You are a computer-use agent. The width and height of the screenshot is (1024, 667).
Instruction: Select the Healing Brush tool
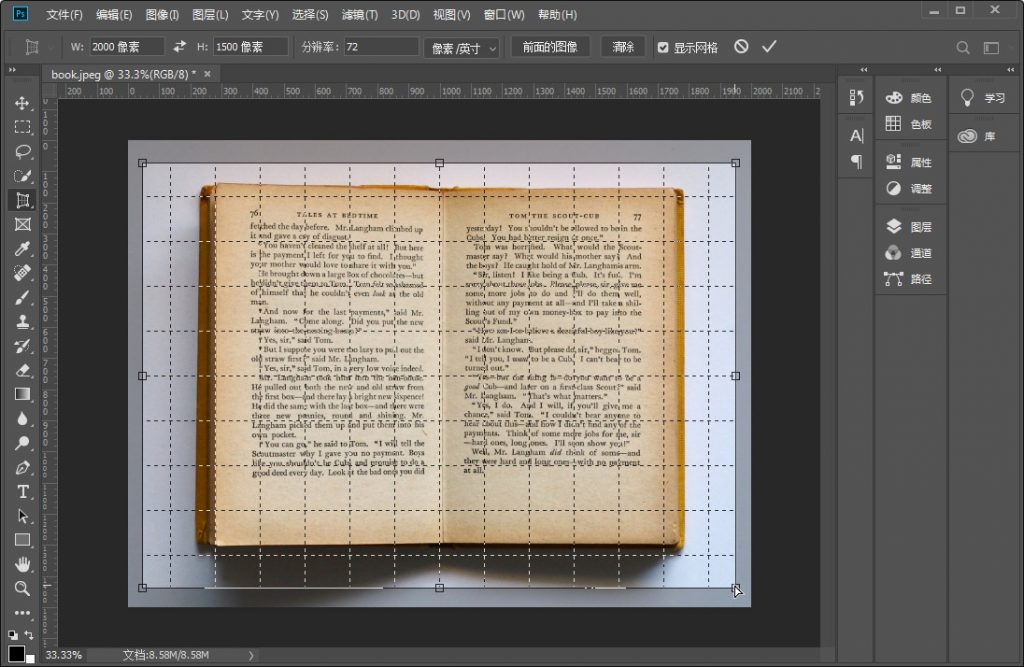pos(22,273)
